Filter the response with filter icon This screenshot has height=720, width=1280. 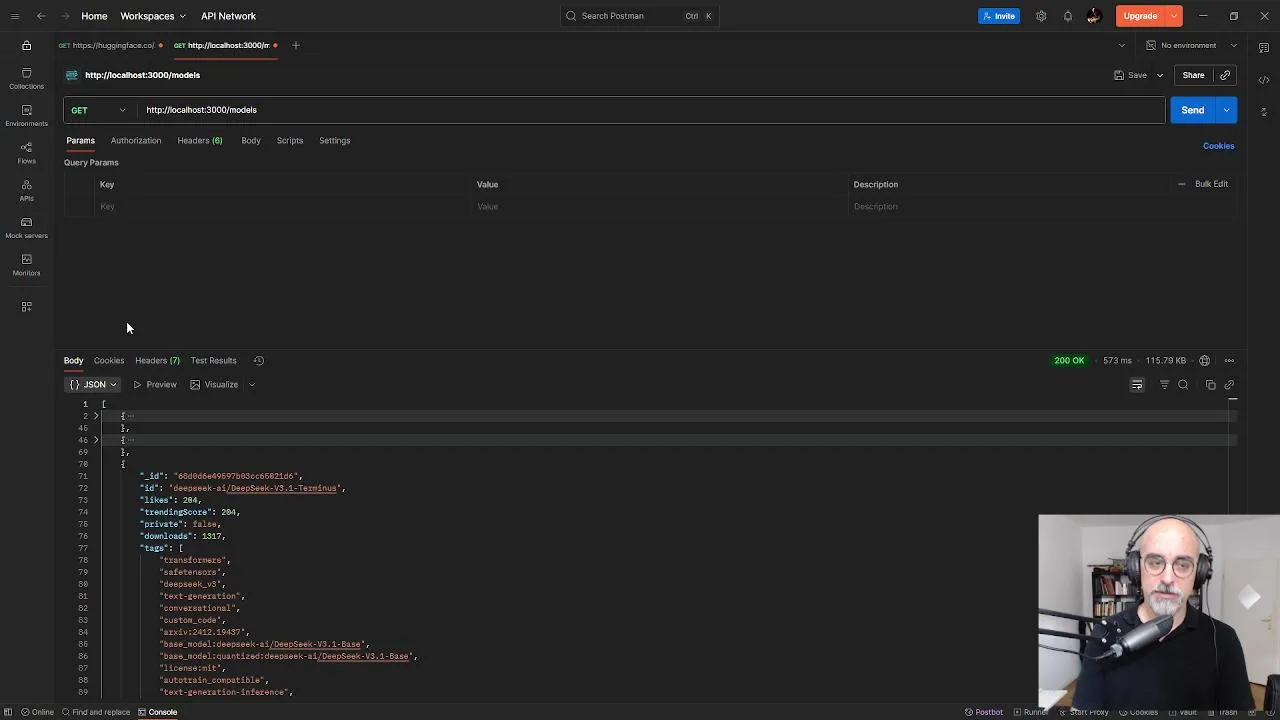click(1164, 385)
